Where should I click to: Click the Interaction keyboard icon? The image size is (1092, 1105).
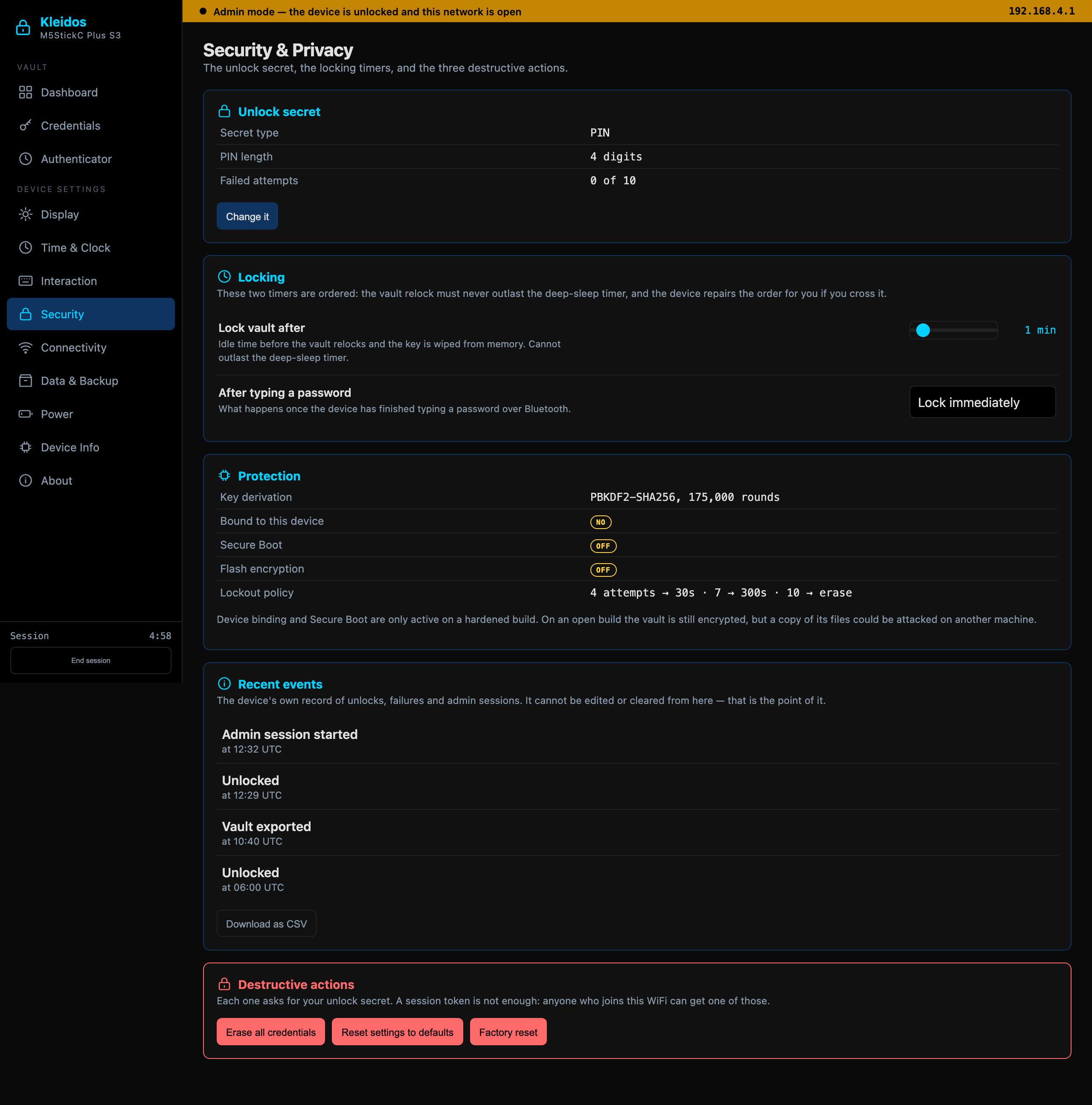point(25,281)
